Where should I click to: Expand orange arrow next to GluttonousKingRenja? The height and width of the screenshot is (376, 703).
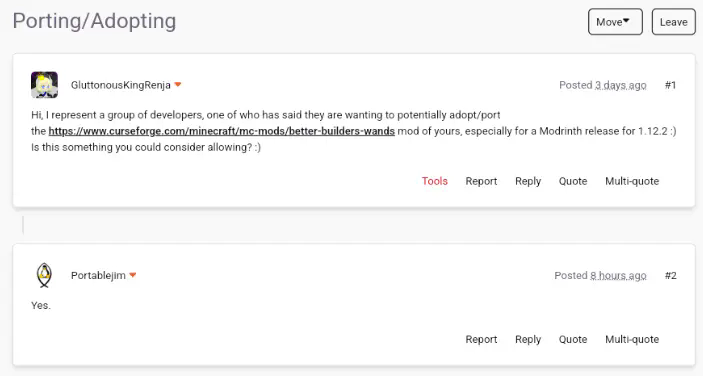click(178, 85)
